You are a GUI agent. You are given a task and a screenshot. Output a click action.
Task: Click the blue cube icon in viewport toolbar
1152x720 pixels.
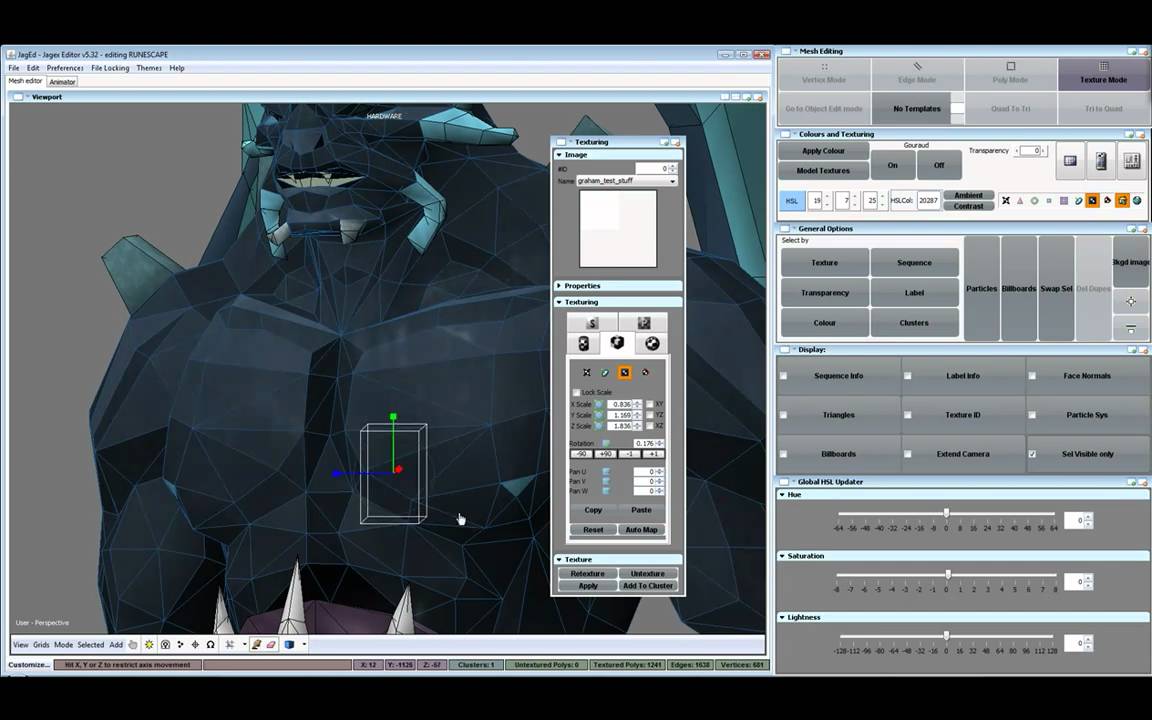click(289, 644)
